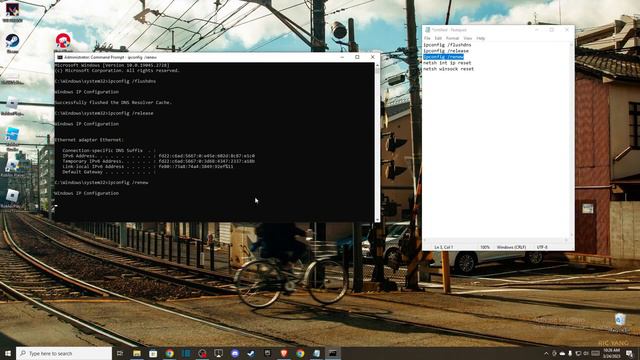Open the Steam desktop shortcut
640x360 pixels.
[12, 43]
